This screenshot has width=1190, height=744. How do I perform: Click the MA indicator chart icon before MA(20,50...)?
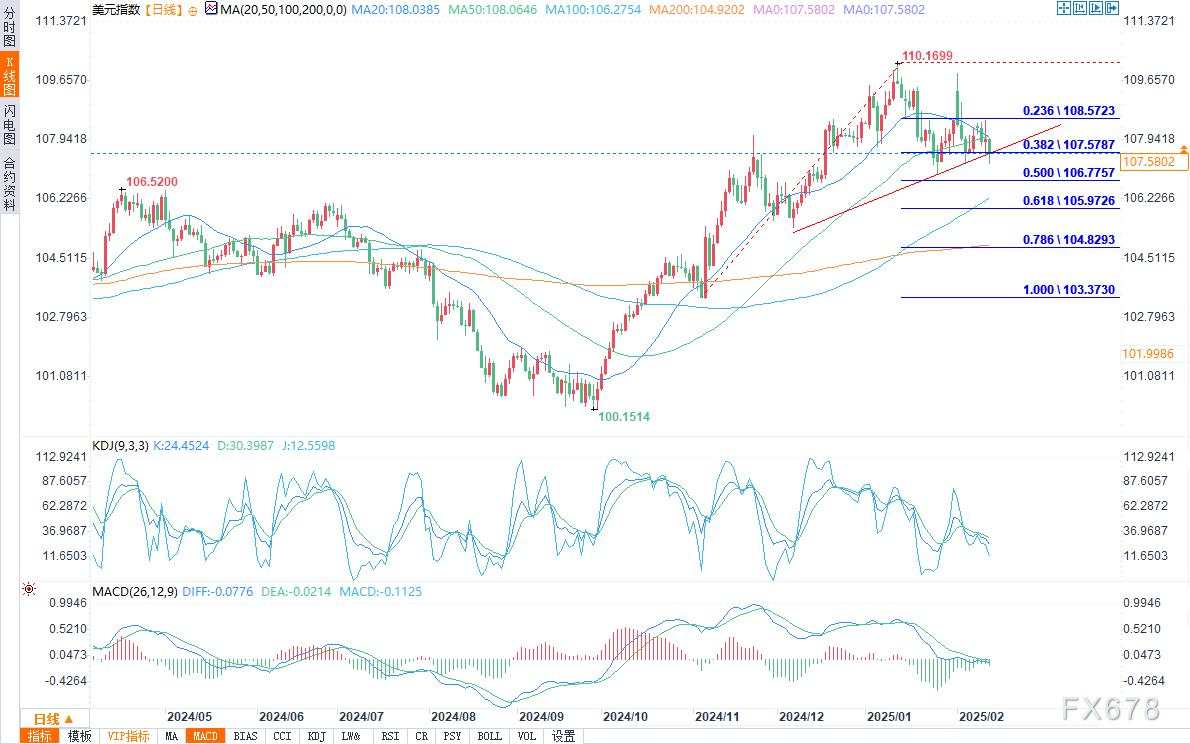(211, 9)
